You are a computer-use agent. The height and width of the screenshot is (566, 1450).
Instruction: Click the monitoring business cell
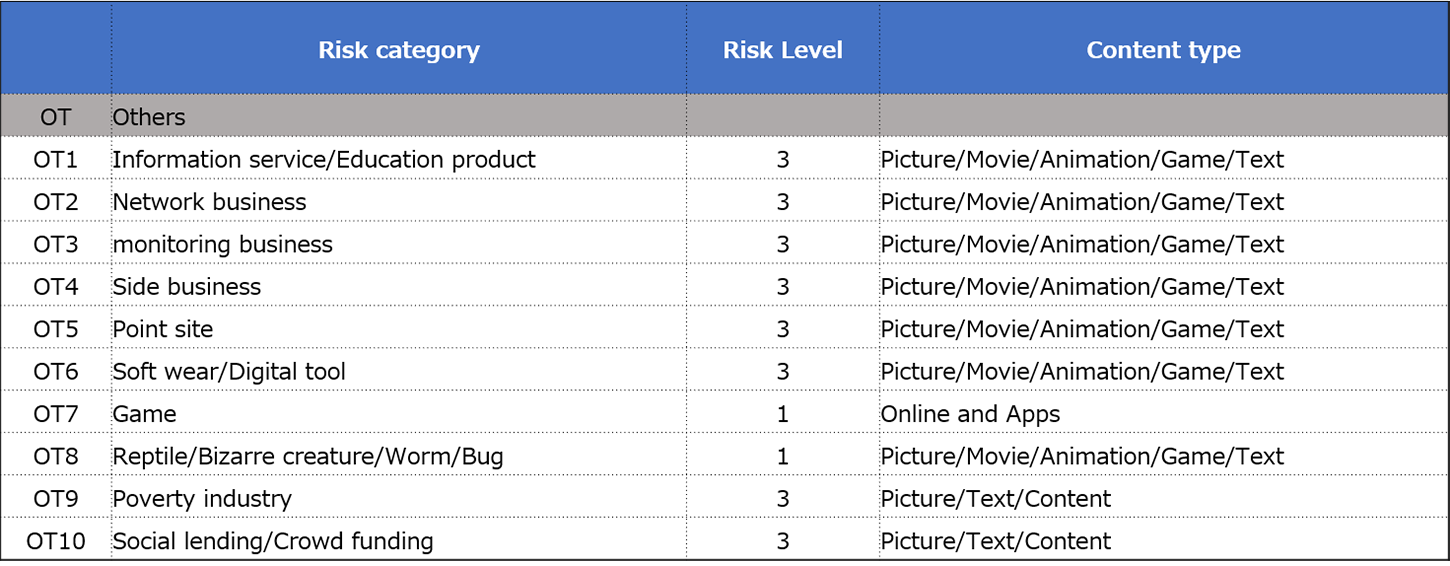[x=223, y=245]
